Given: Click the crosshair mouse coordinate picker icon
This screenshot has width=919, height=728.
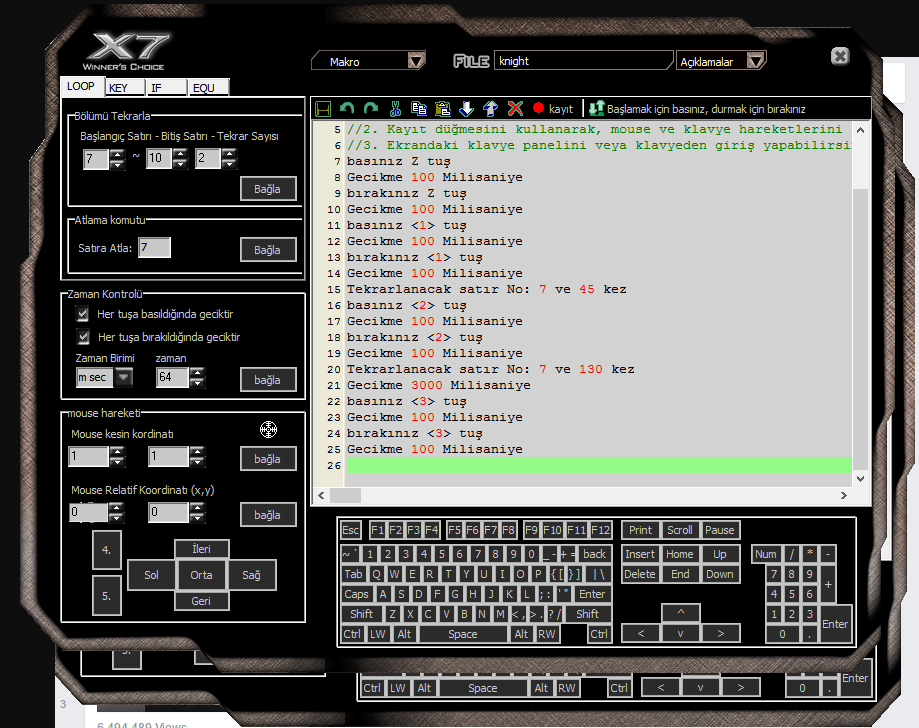Looking at the screenshot, I should (x=268, y=430).
